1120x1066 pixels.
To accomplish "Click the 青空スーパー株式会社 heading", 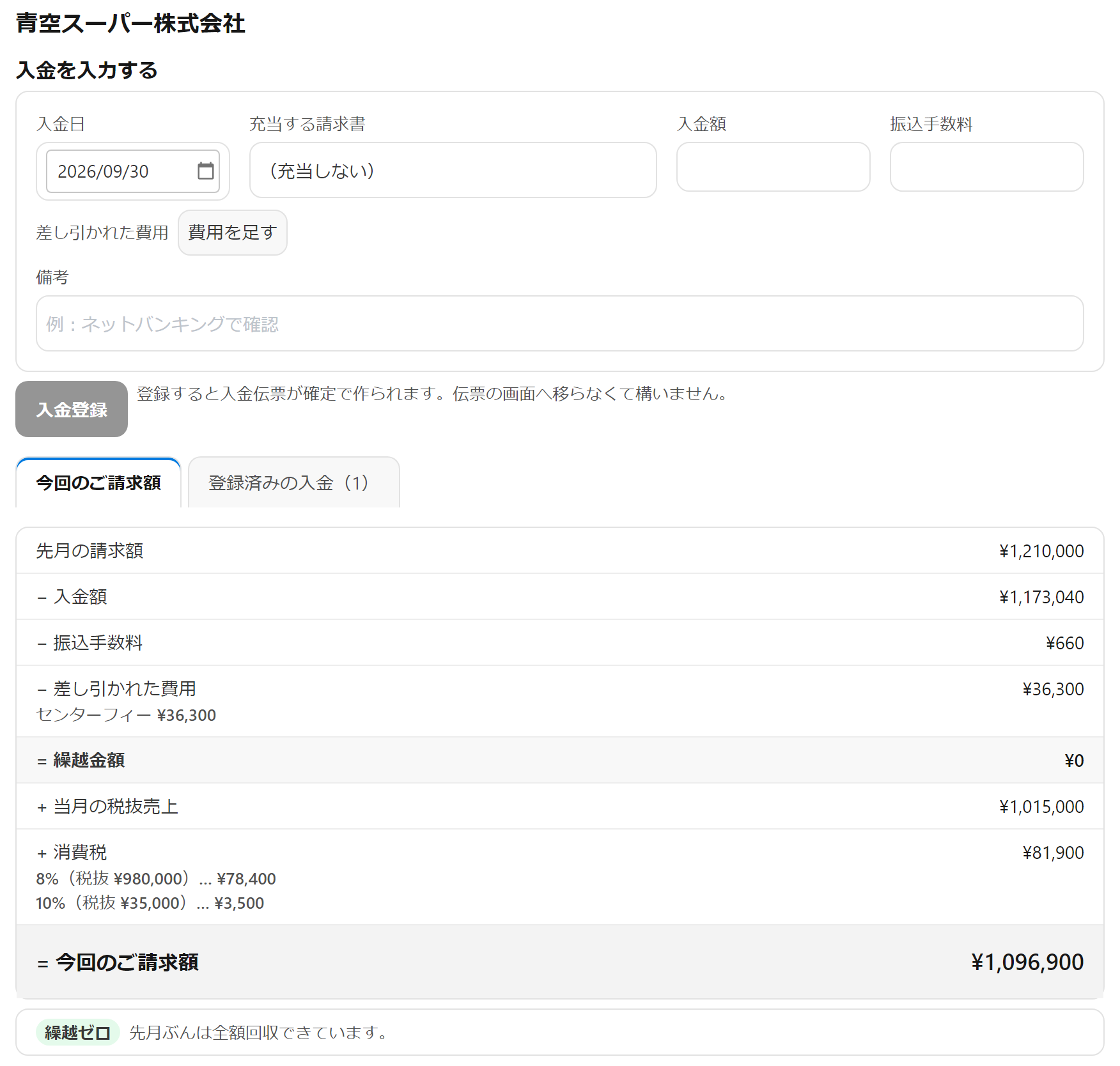I will click(x=130, y=24).
